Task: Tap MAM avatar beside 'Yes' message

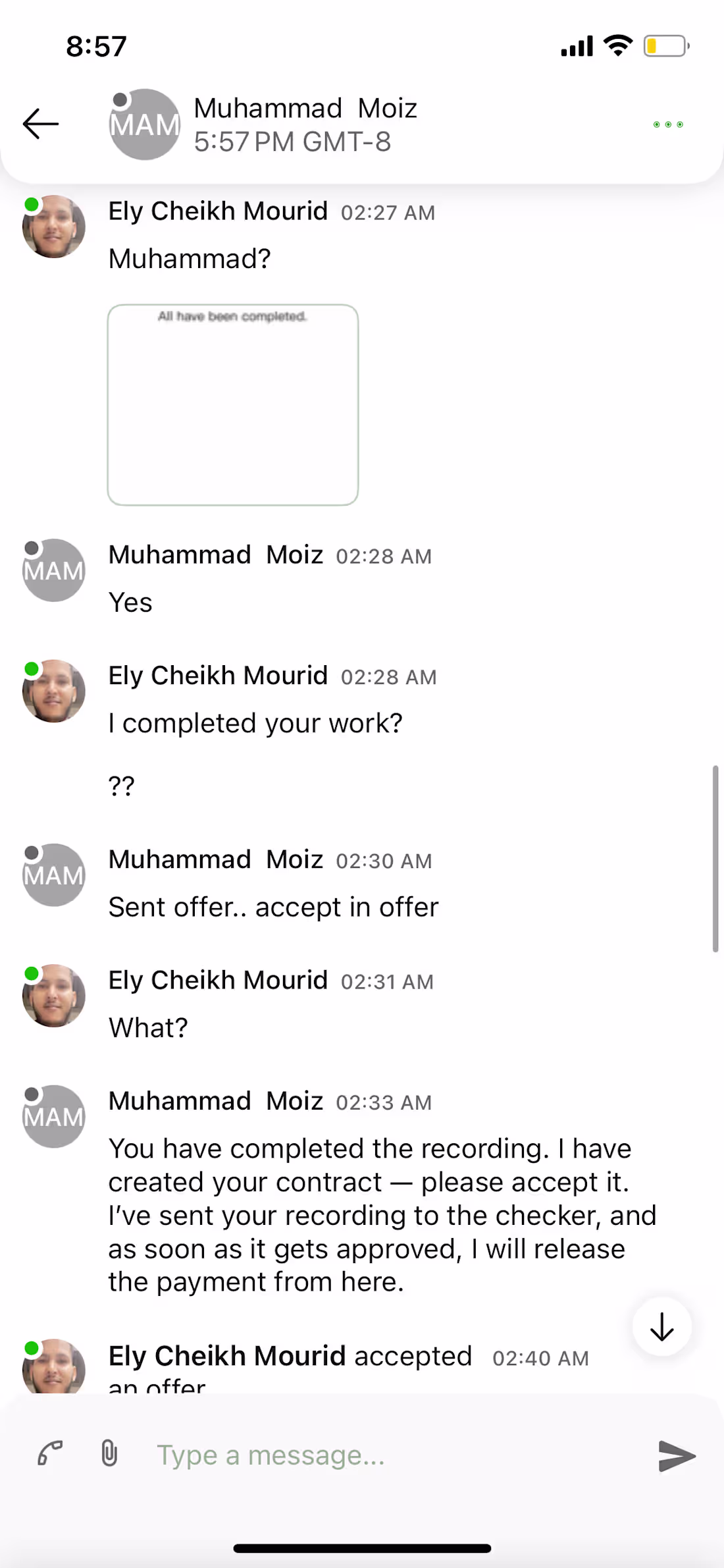Action: (54, 570)
